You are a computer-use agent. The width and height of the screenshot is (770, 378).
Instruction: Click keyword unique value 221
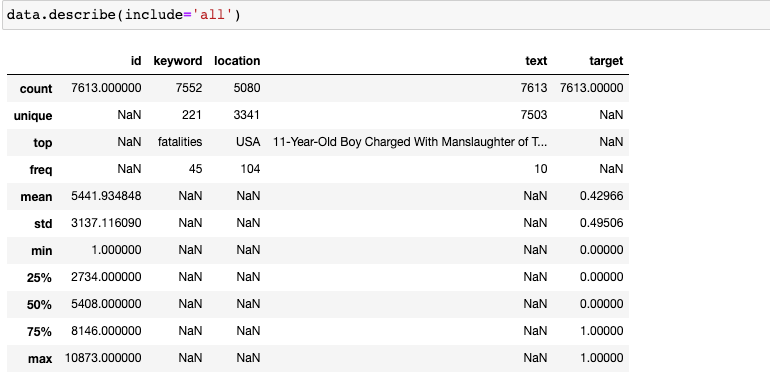(x=193, y=115)
